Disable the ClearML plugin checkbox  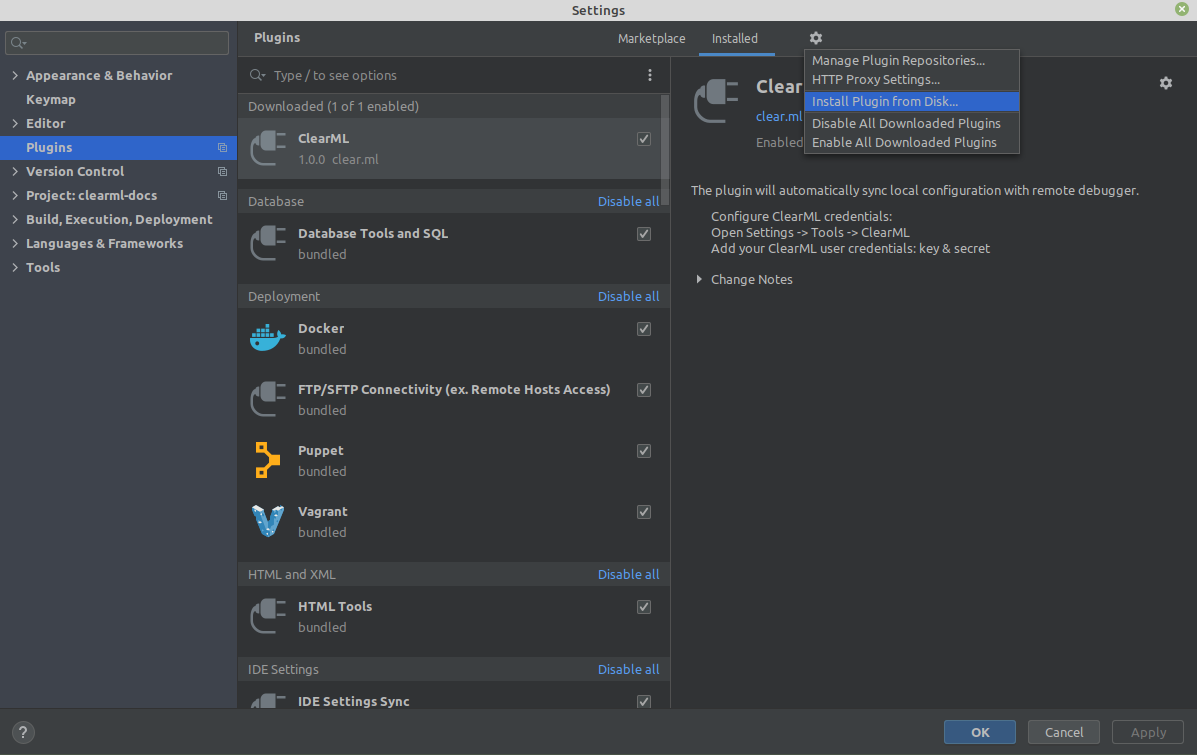[644, 139]
